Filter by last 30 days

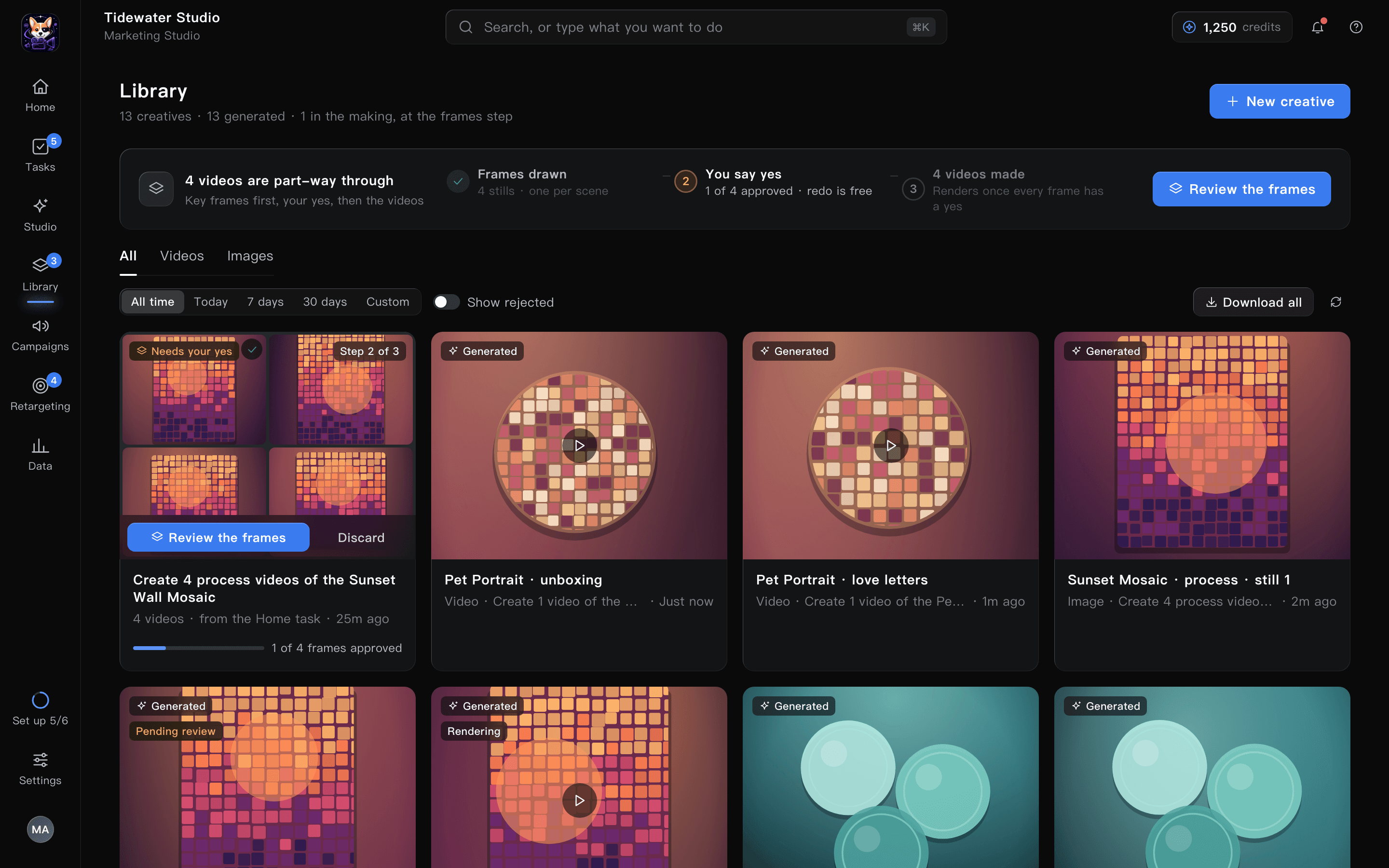pos(325,301)
